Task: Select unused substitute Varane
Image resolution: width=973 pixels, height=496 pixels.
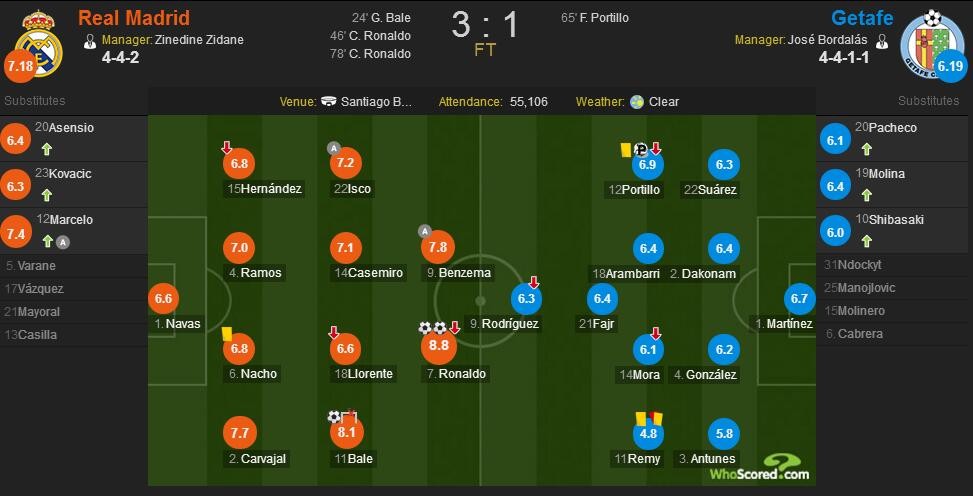Action: (x=37, y=266)
